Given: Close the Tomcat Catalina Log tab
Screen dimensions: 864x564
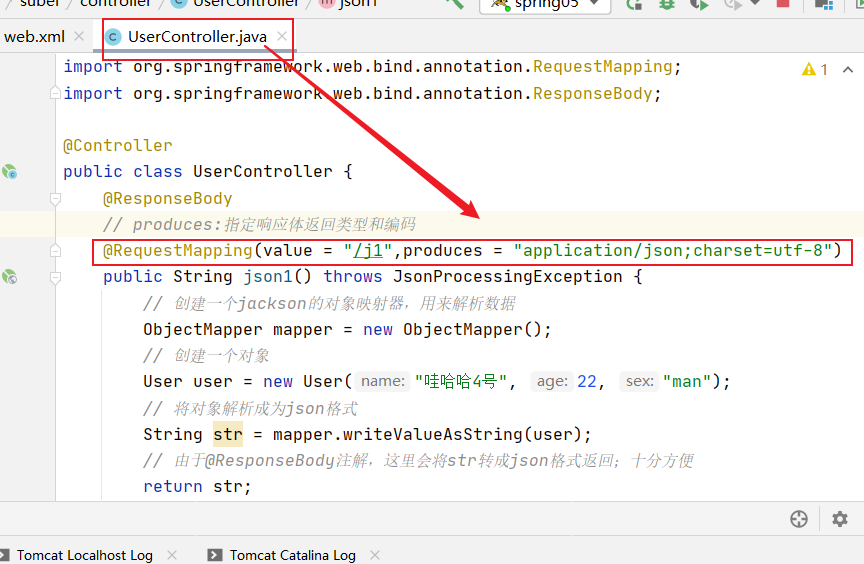Looking at the screenshot, I should coord(375,555).
